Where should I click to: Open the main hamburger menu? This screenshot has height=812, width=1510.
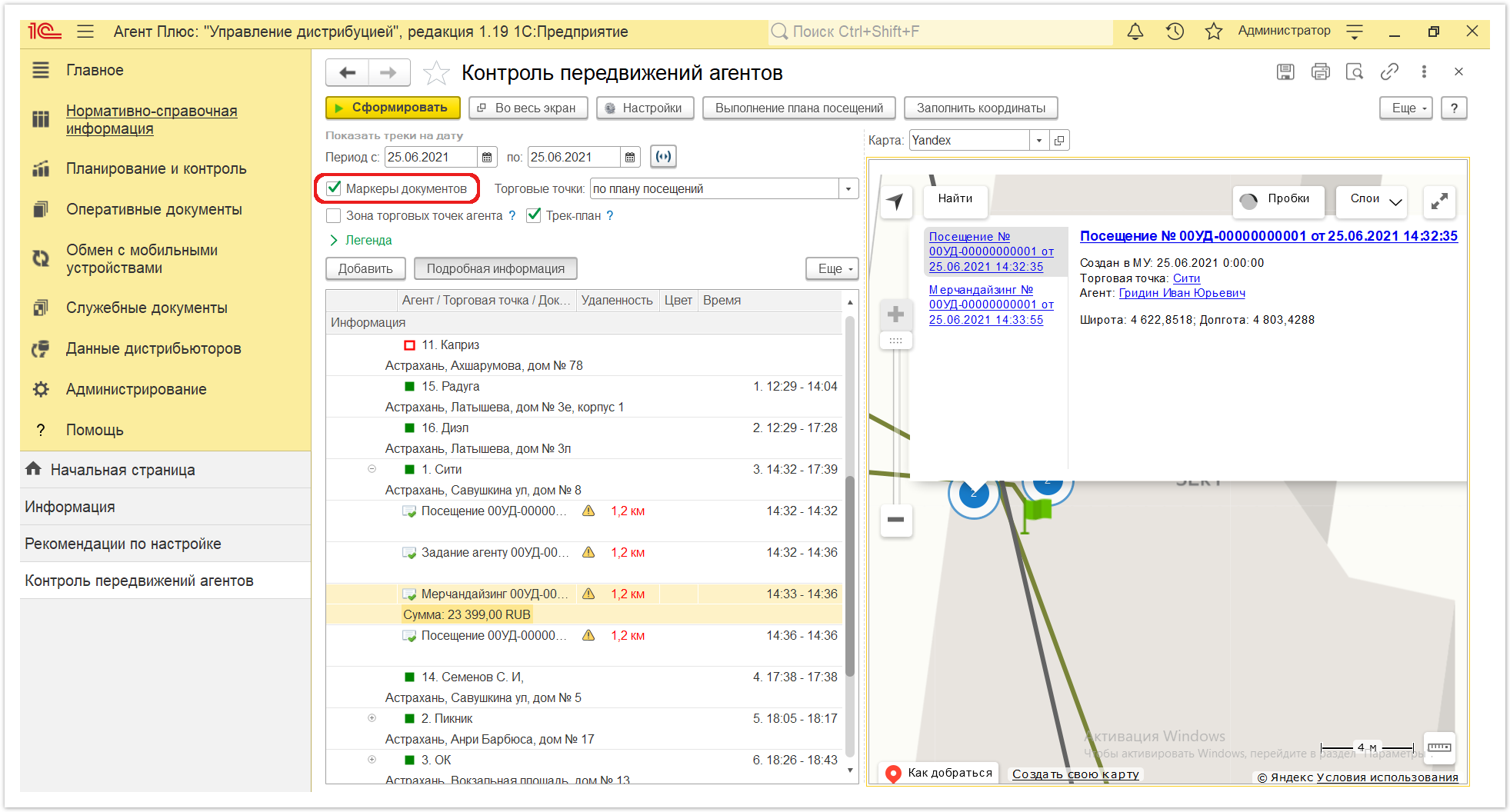[x=85, y=32]
